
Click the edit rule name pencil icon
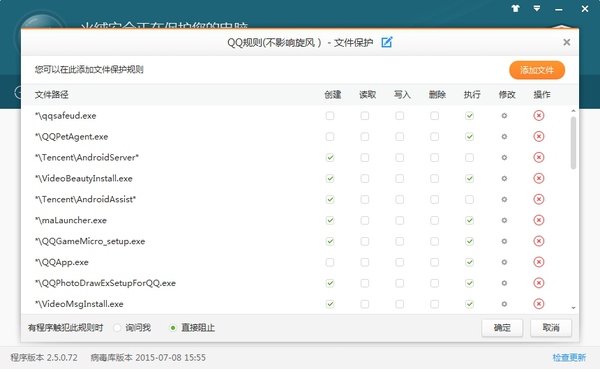point(387,42)
